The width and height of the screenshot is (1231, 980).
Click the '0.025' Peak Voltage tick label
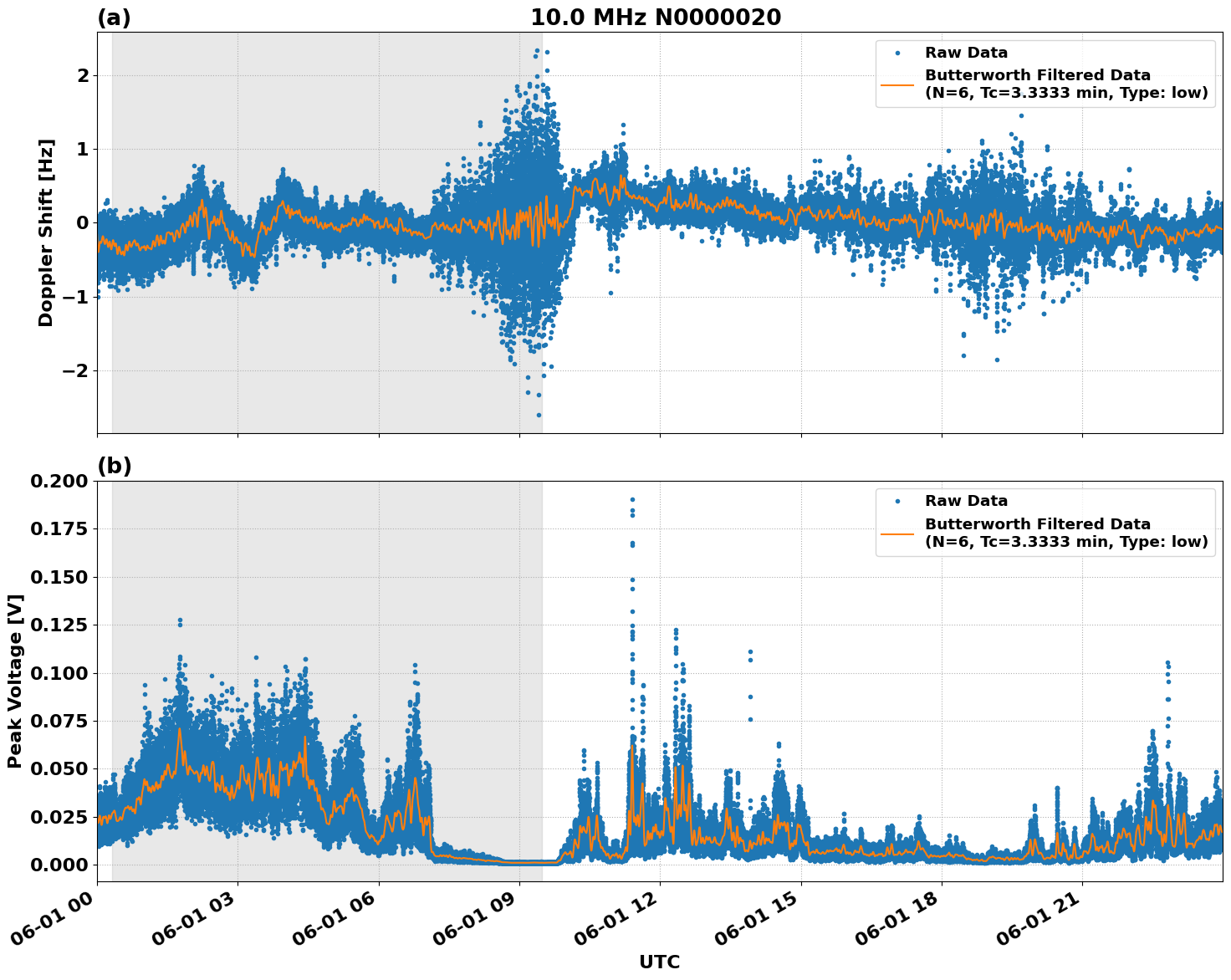pos(59,817)
